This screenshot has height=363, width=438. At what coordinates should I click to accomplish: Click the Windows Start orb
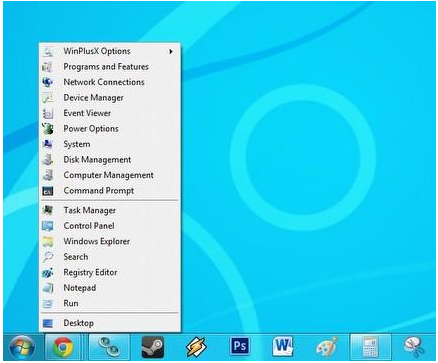22,348
